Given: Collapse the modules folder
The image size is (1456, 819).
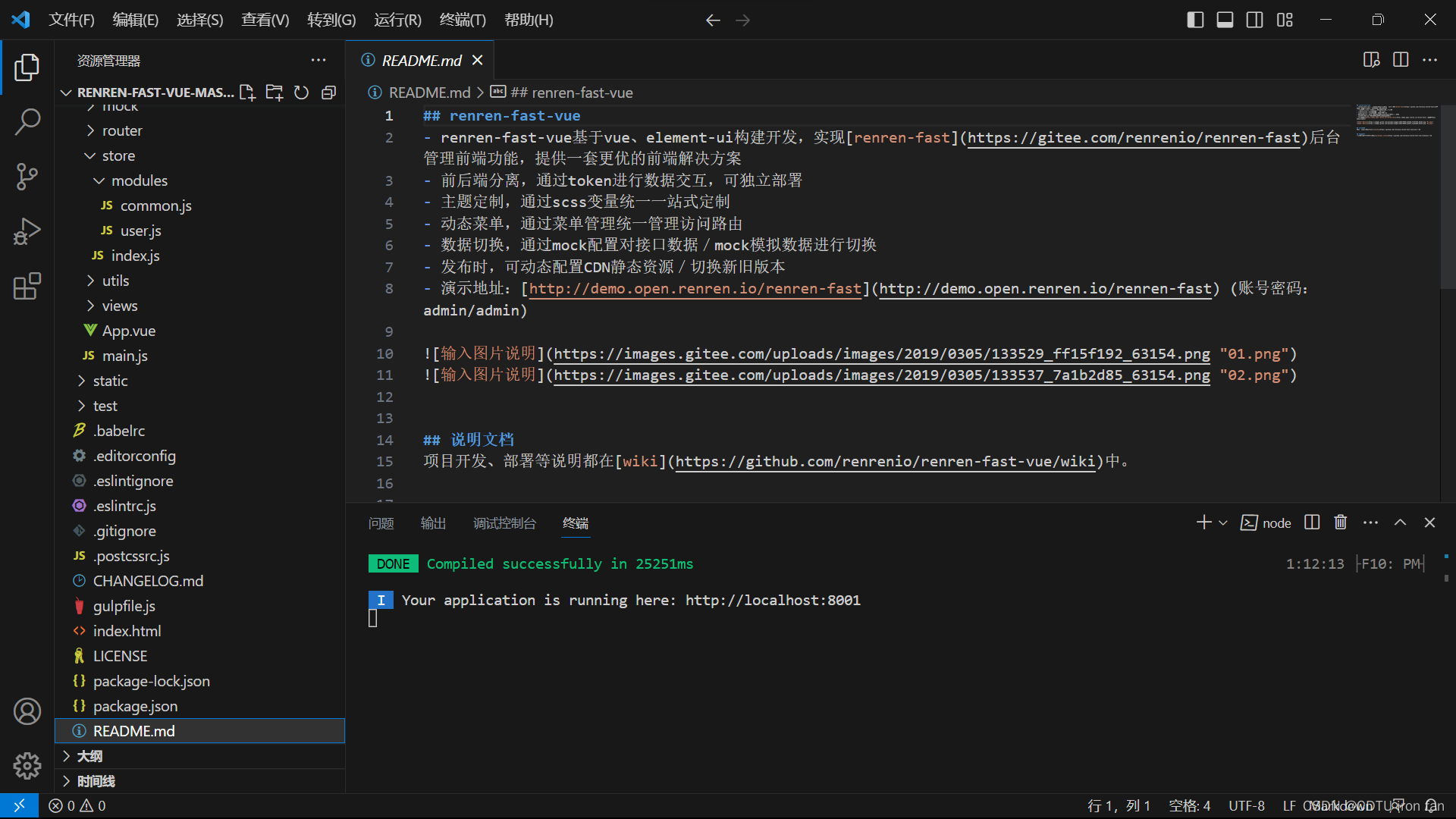Looking at the screenshot, I should [x=200, y=180].
